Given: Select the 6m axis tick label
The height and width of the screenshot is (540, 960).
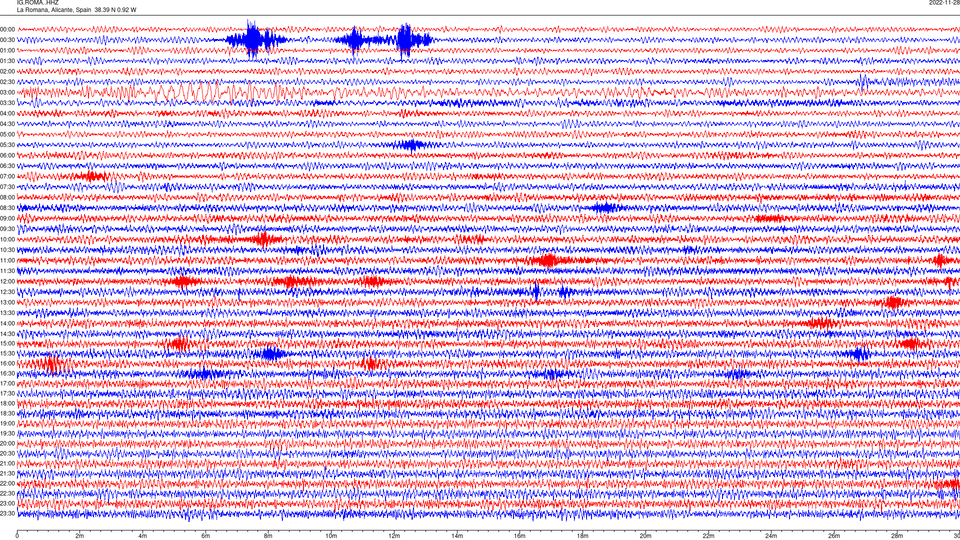Looking at the screenshot, I should (x=206, y=536).
